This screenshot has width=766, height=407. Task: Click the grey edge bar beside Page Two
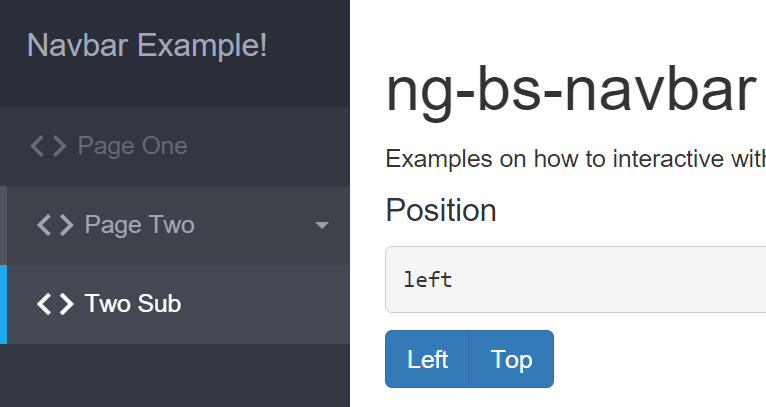pos(3,225)
